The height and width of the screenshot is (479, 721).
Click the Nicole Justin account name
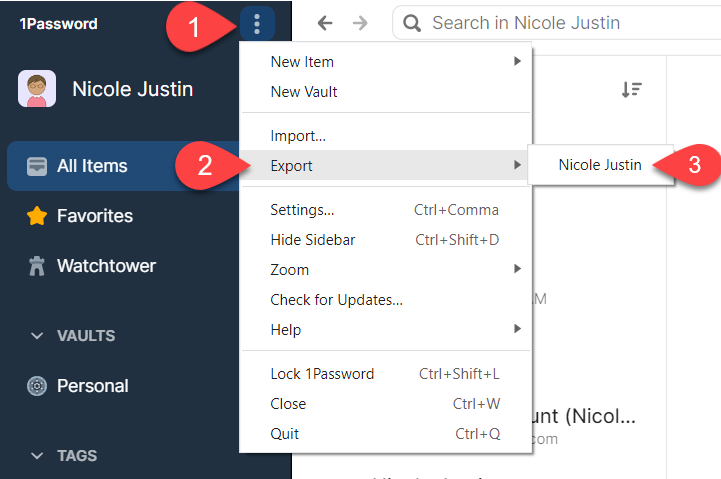132,89
